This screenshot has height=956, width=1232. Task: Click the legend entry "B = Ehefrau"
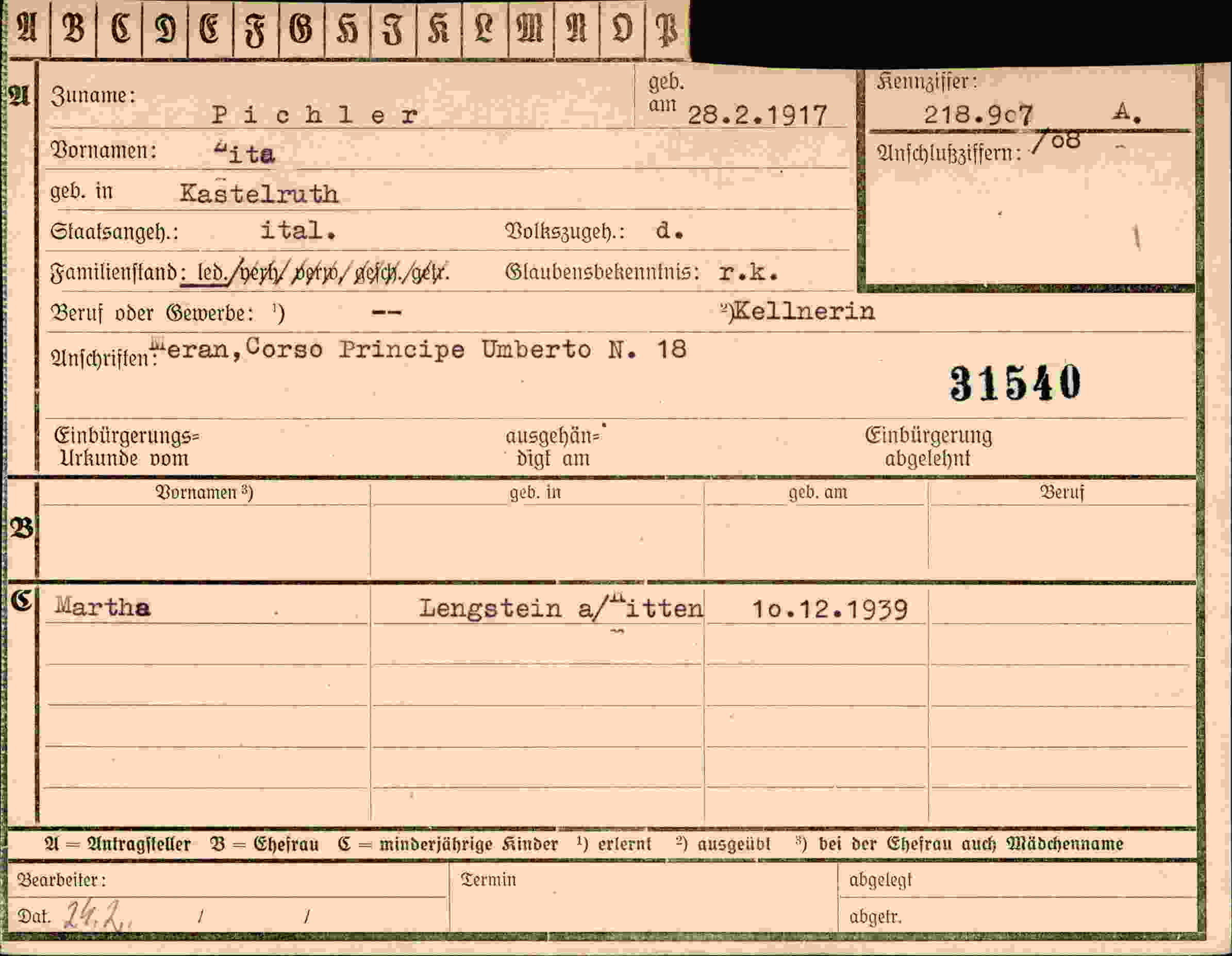(264, 844)
